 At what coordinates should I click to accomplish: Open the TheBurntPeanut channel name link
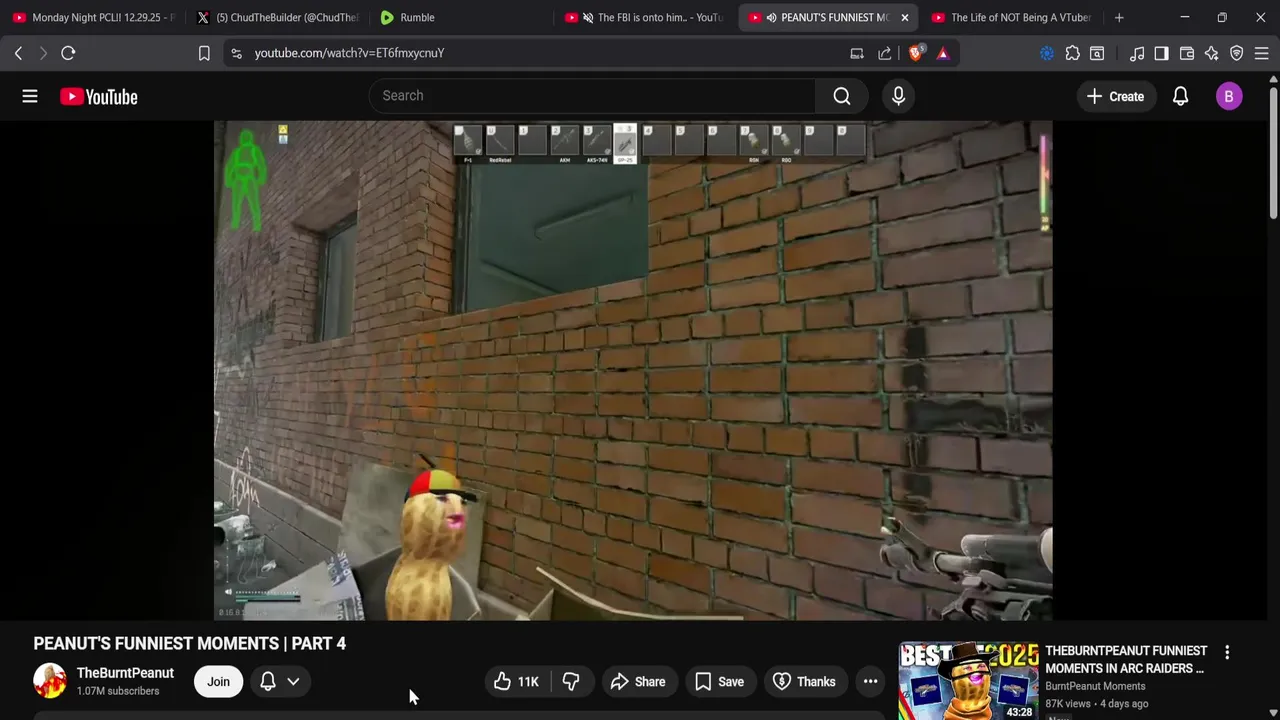pyautogui.click(x=125, y=673)
